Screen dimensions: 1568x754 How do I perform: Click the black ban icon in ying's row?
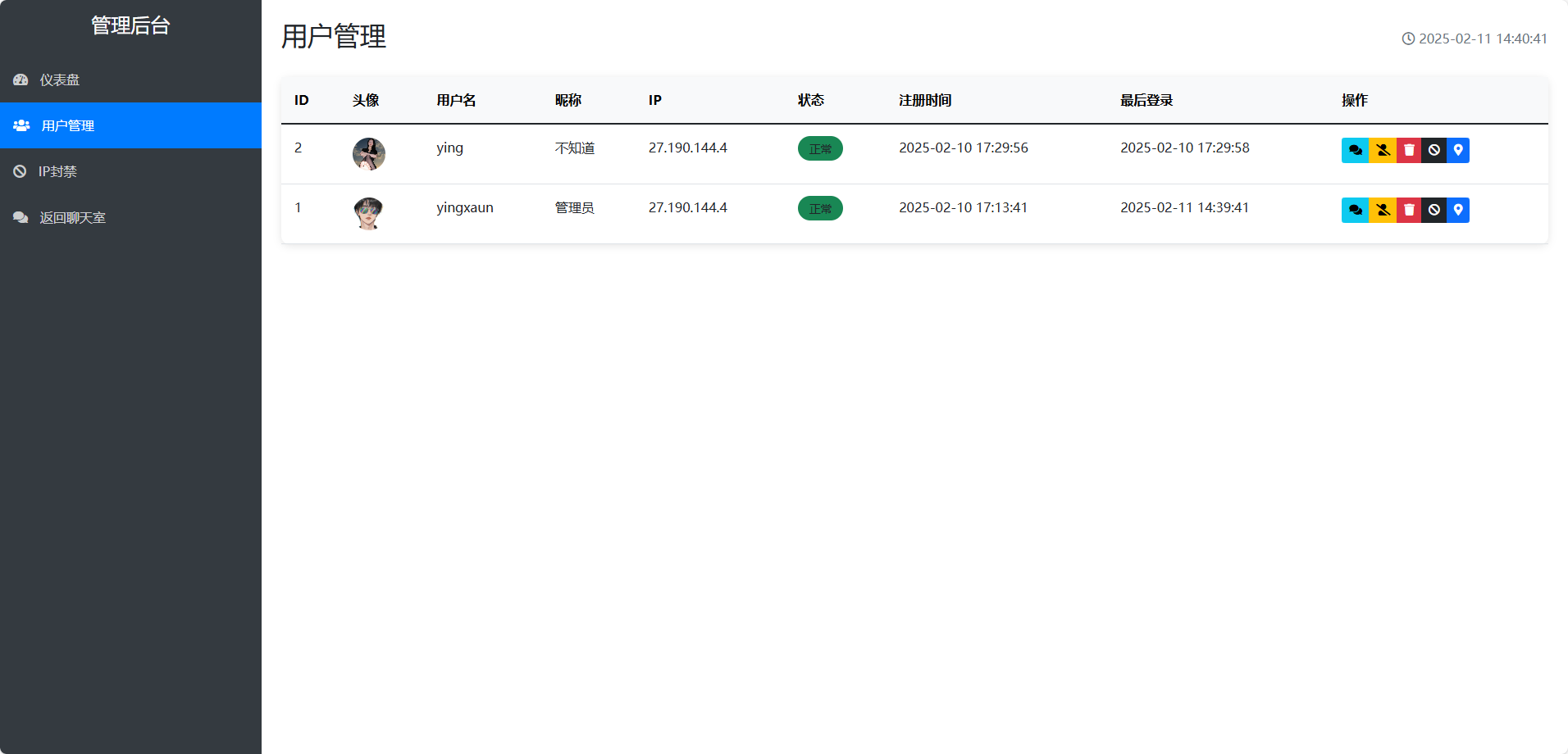point(1434,150)
